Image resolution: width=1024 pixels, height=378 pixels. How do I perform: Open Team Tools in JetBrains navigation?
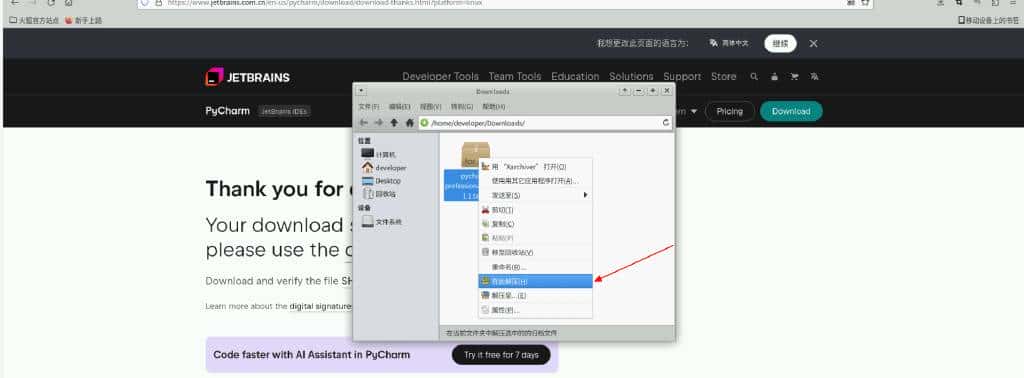click(515, 76)
